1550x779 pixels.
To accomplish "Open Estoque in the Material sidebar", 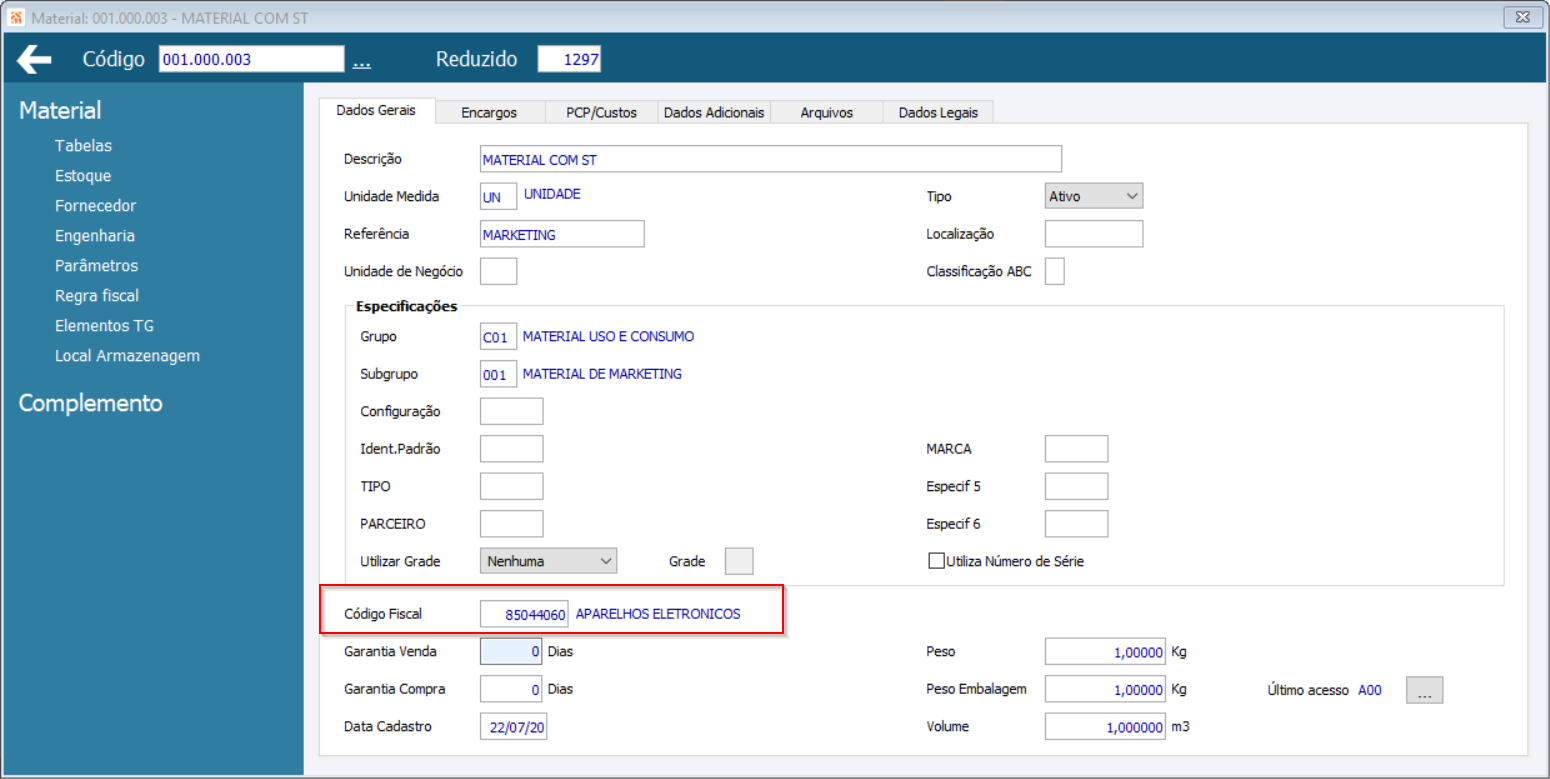I will point(83,176).
